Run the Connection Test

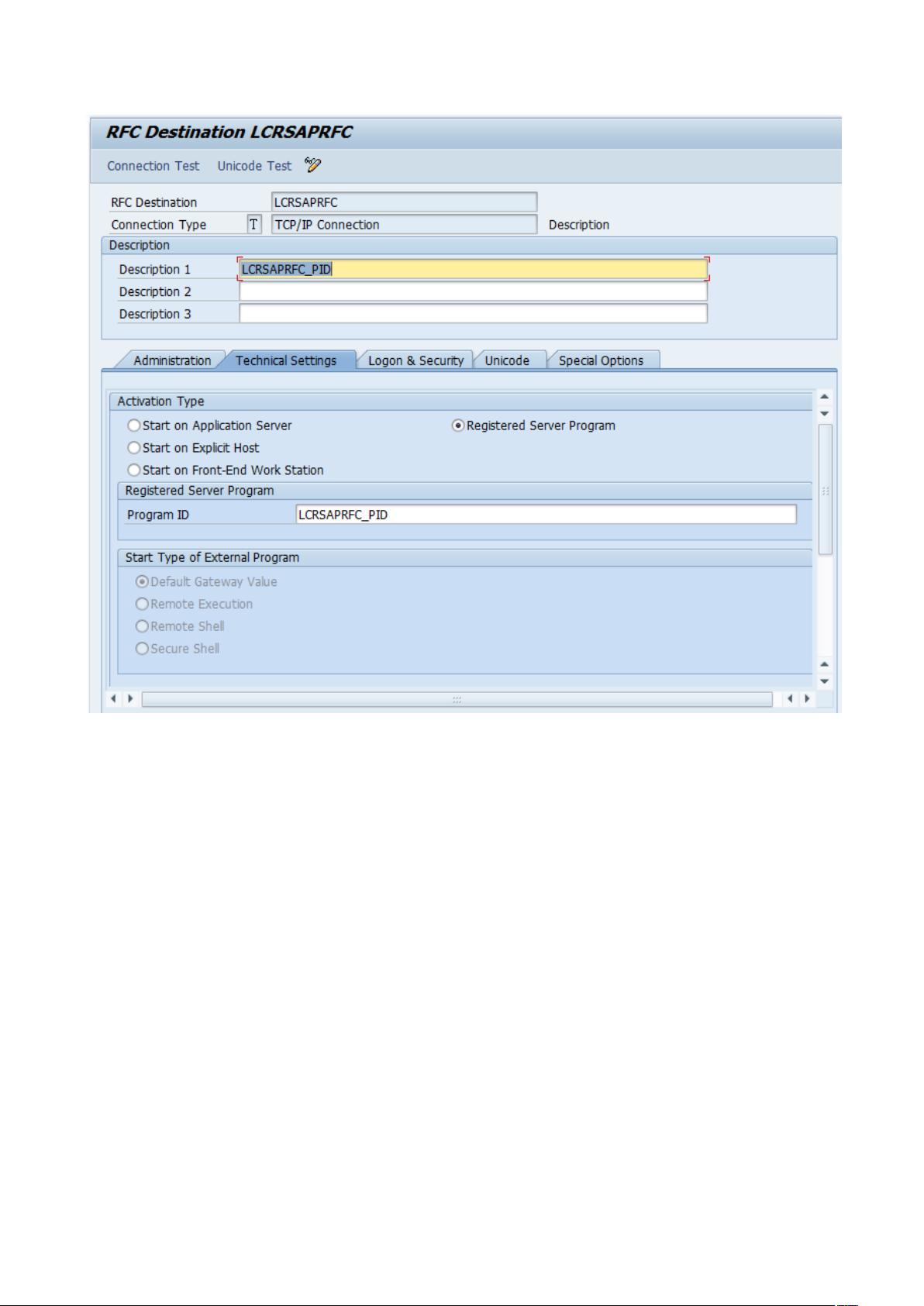click(x=153, y=166)
